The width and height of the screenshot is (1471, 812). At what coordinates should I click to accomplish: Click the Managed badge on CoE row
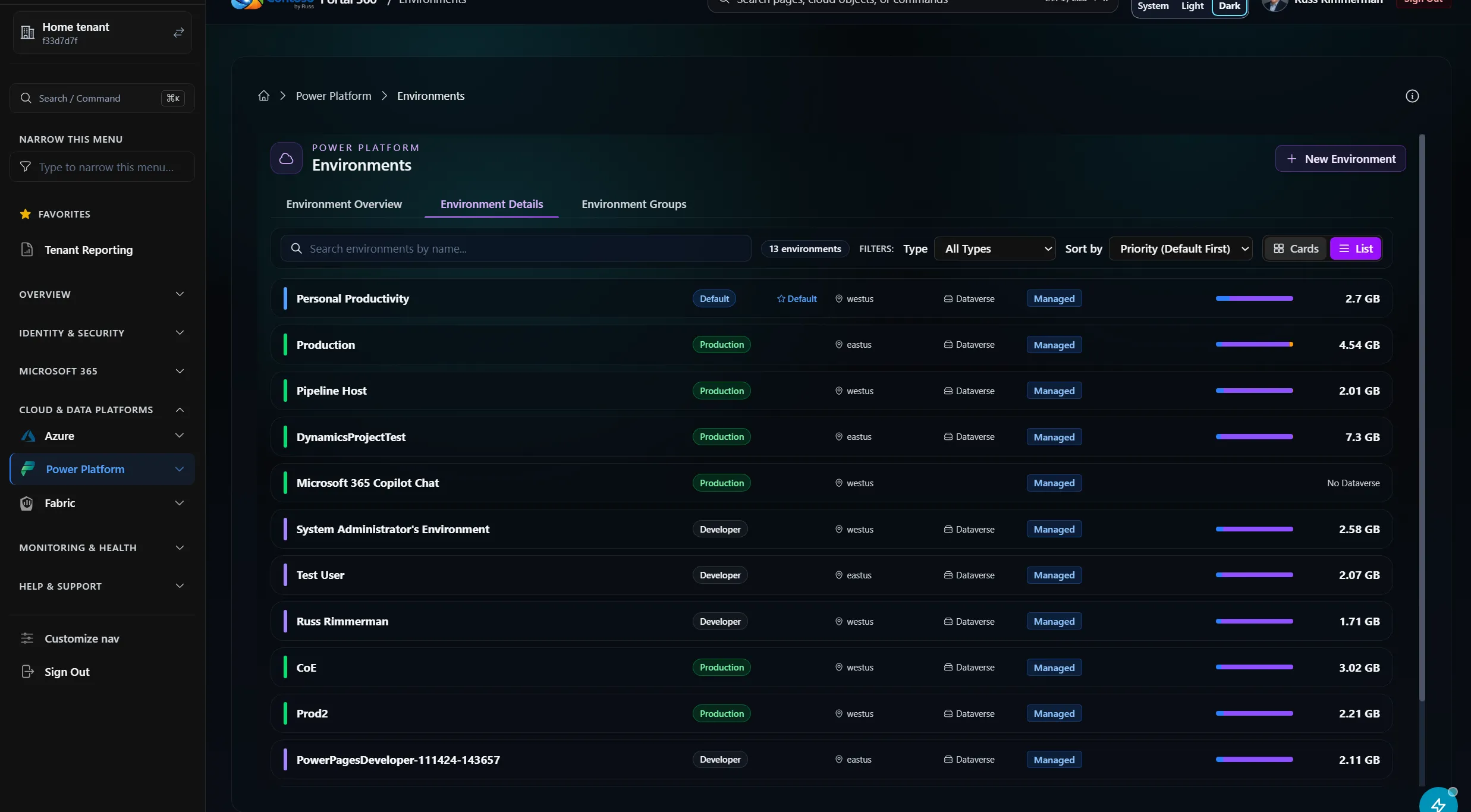tap(1054, 668)
